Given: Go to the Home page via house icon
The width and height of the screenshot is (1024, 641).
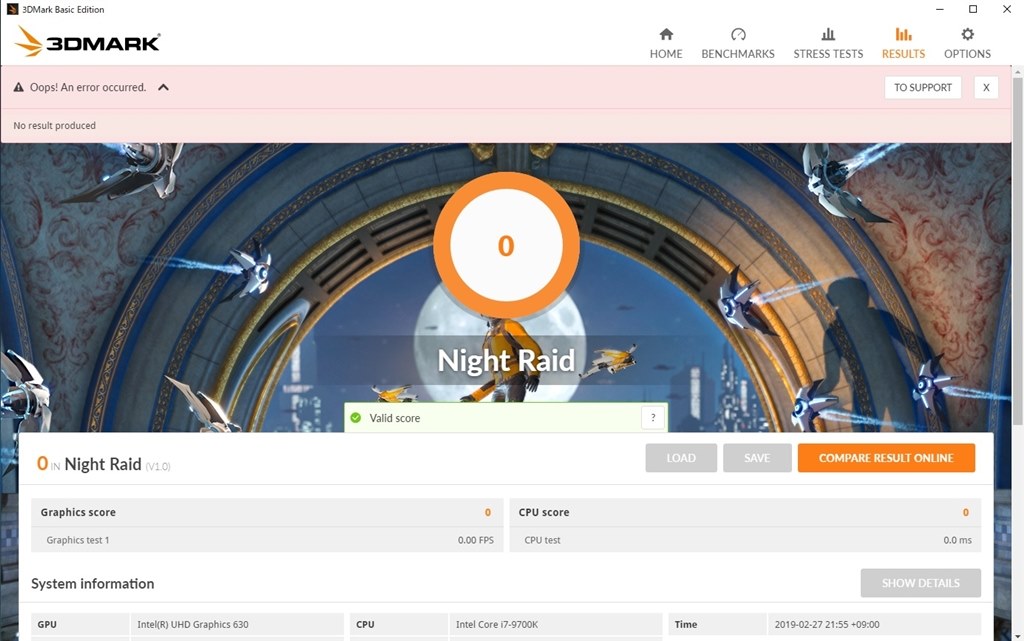Looking at the screenshot, I should [x=666, y=34].
